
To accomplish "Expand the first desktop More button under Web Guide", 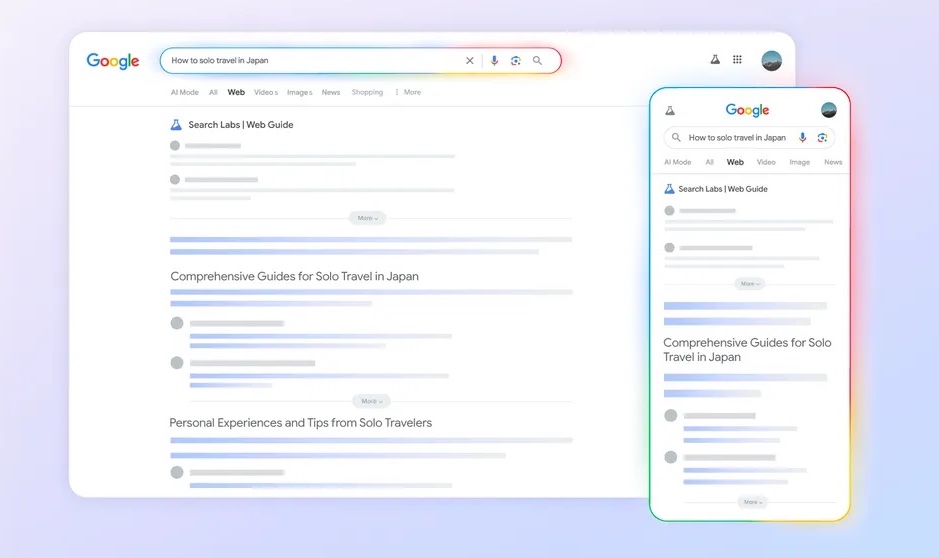I will pos(367,218).
